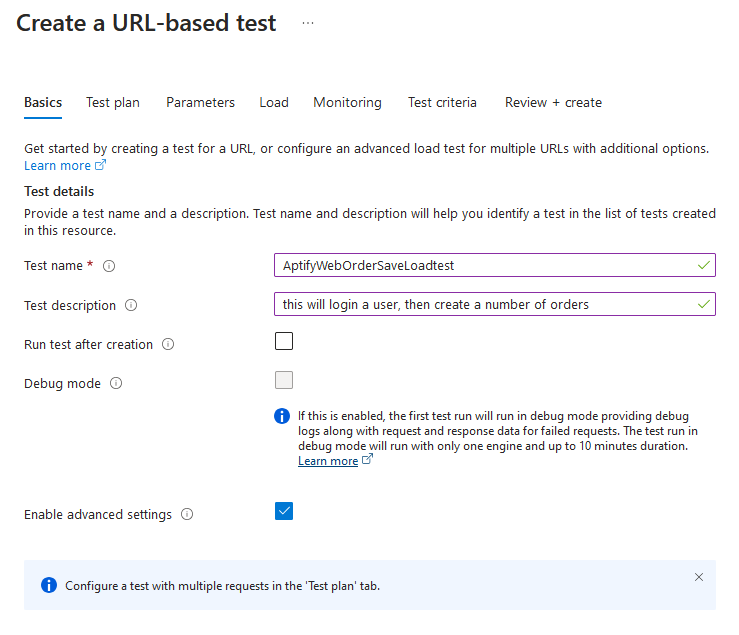This screenshot has height=635, width=739.
Task: Click external link icon after top Learn more
Action: [100, 165]
